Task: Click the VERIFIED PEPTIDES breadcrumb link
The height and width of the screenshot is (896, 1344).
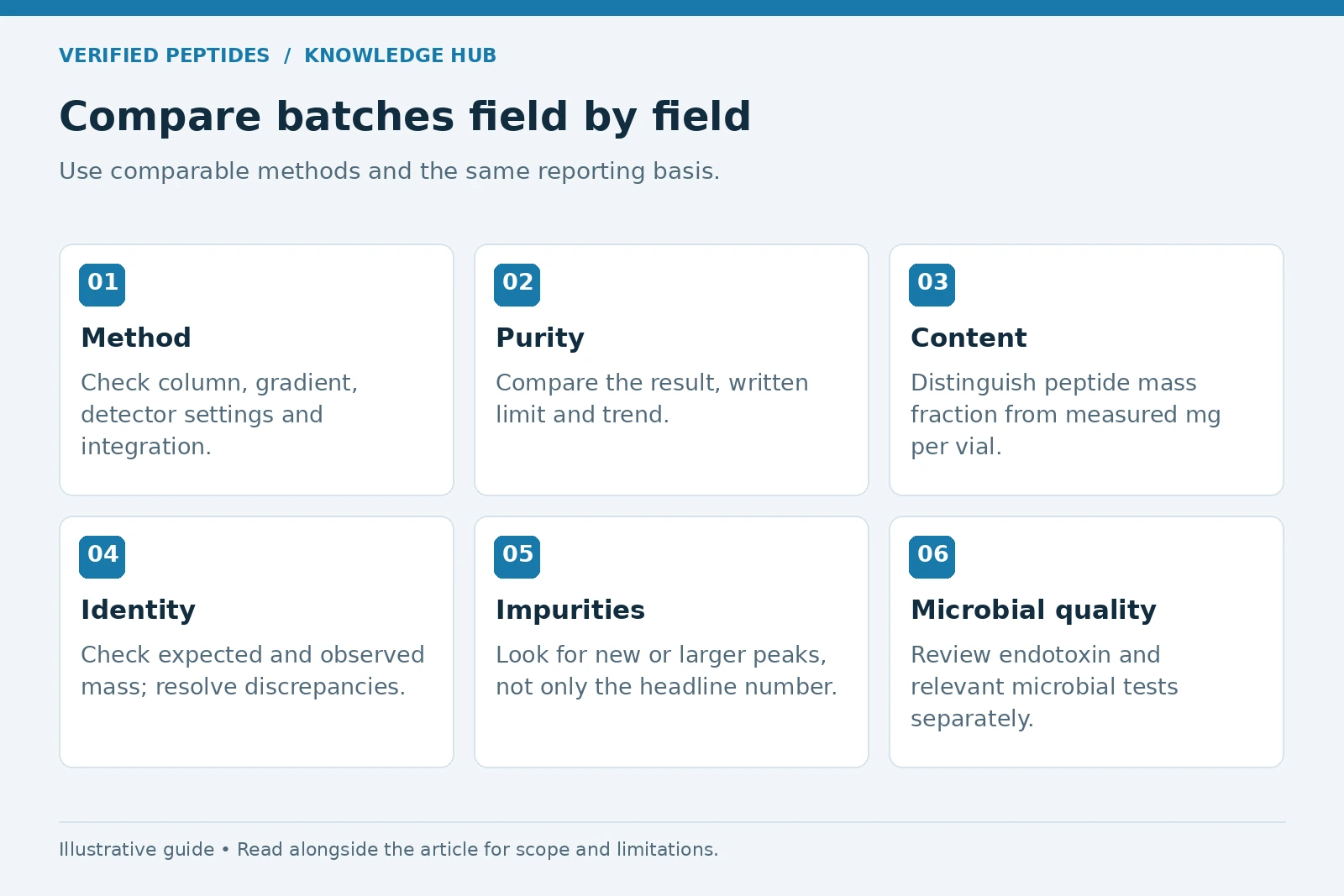Action: 164,55
